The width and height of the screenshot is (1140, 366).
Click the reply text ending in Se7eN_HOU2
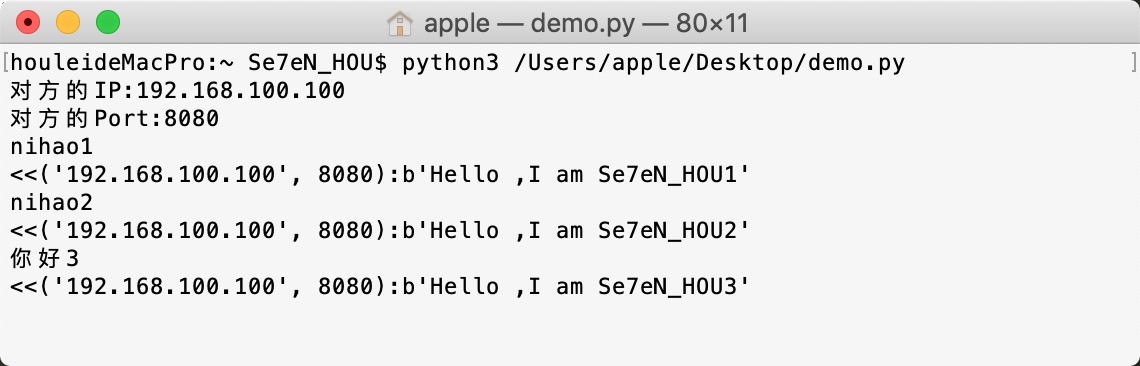click(x=380, y=231)
